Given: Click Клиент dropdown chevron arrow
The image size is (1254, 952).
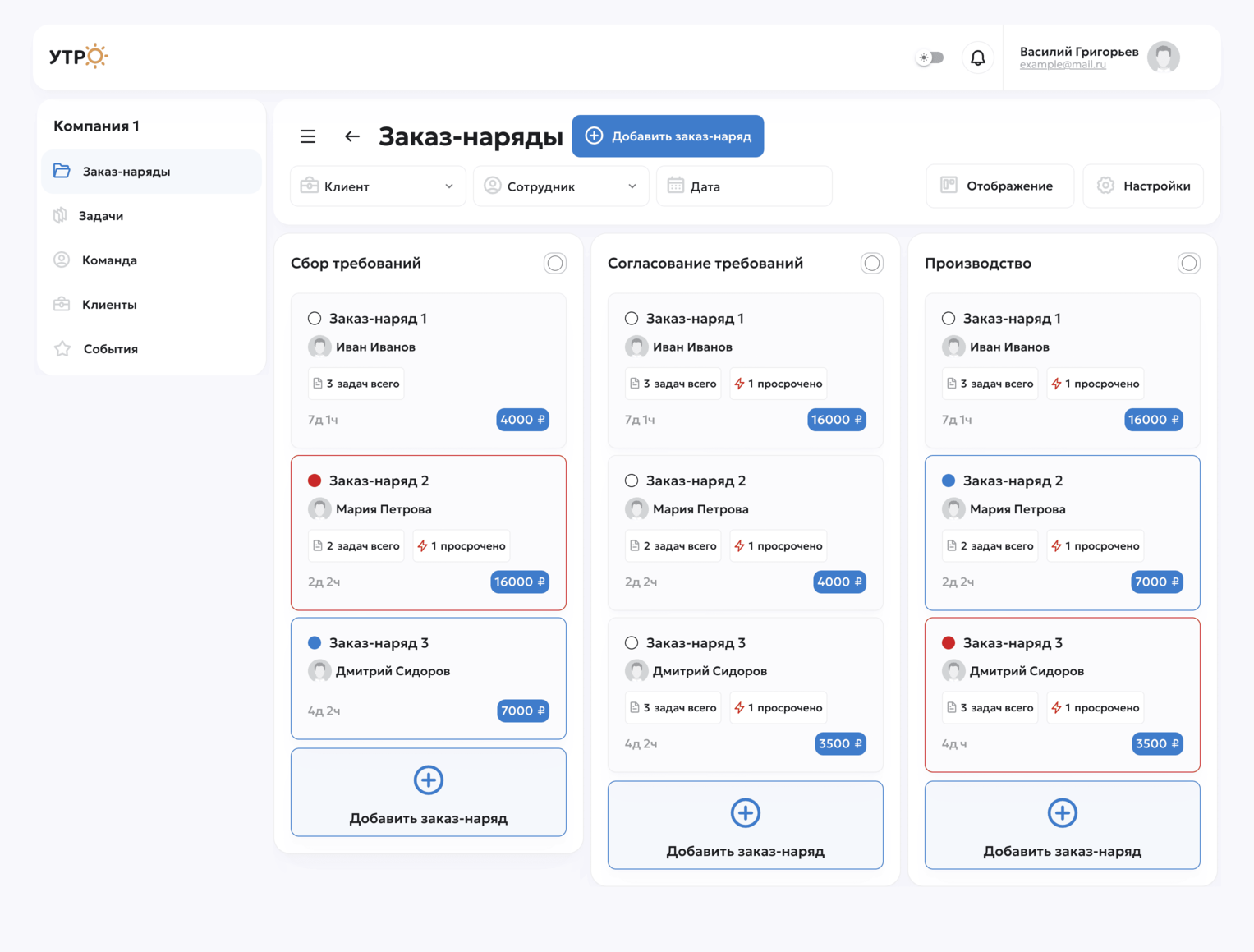Looking at the screenshot, I should click(x=449, y=186).
